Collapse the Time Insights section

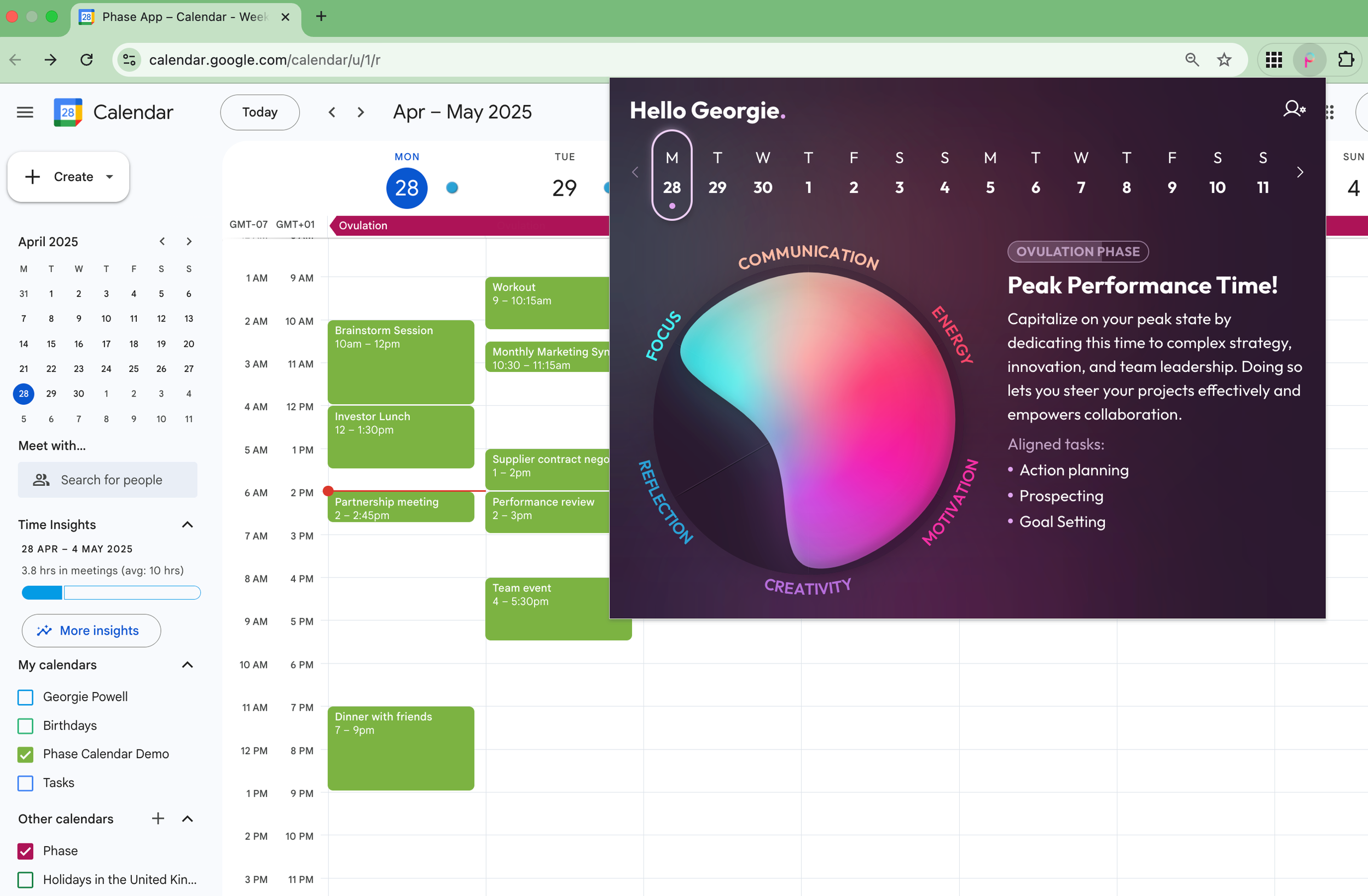(187, 524)
